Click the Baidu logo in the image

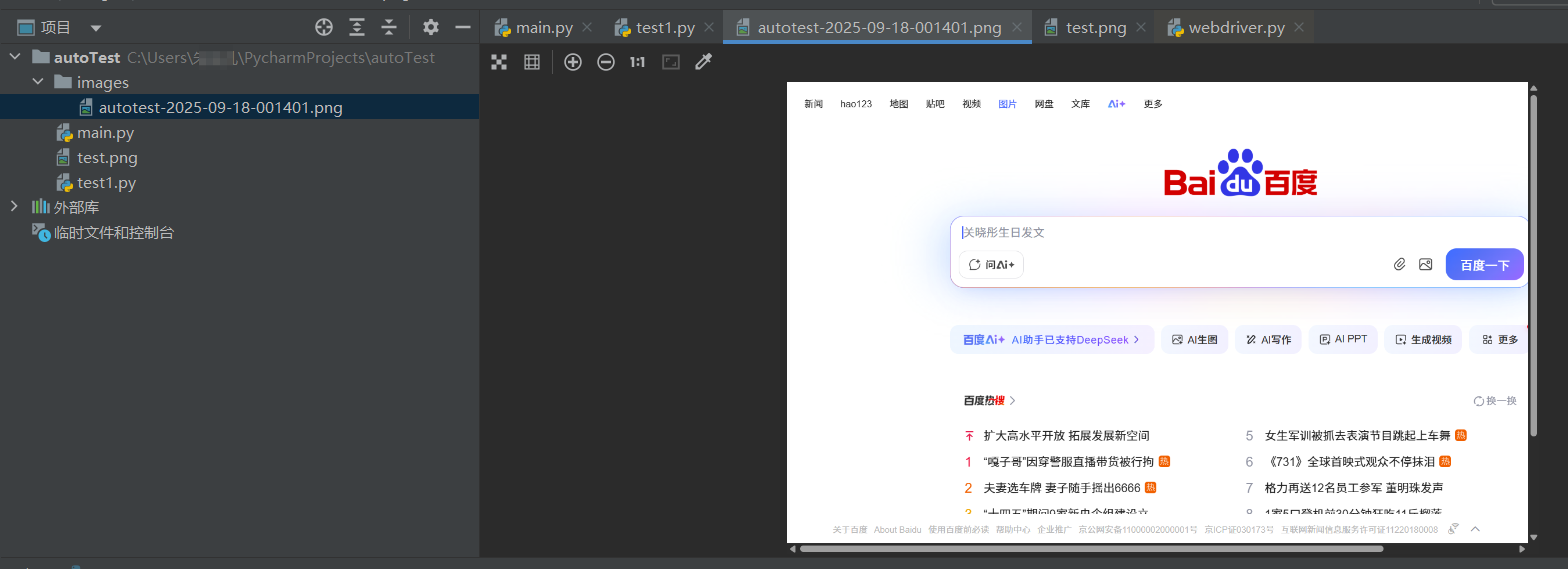[x=1240, y=174]
